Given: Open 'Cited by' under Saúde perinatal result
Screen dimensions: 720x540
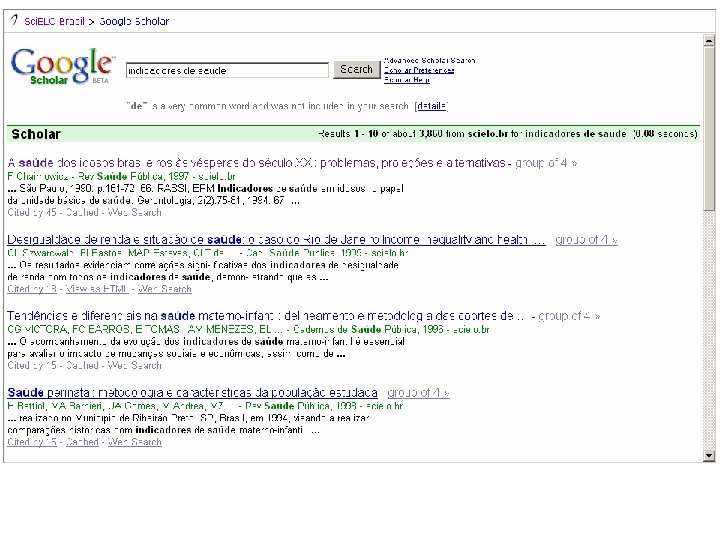Looking at the screenshot, I should point(32,442).
